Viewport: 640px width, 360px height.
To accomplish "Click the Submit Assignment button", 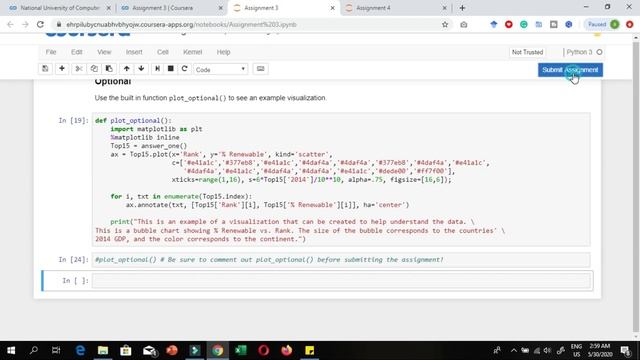I will click(570, 70).
